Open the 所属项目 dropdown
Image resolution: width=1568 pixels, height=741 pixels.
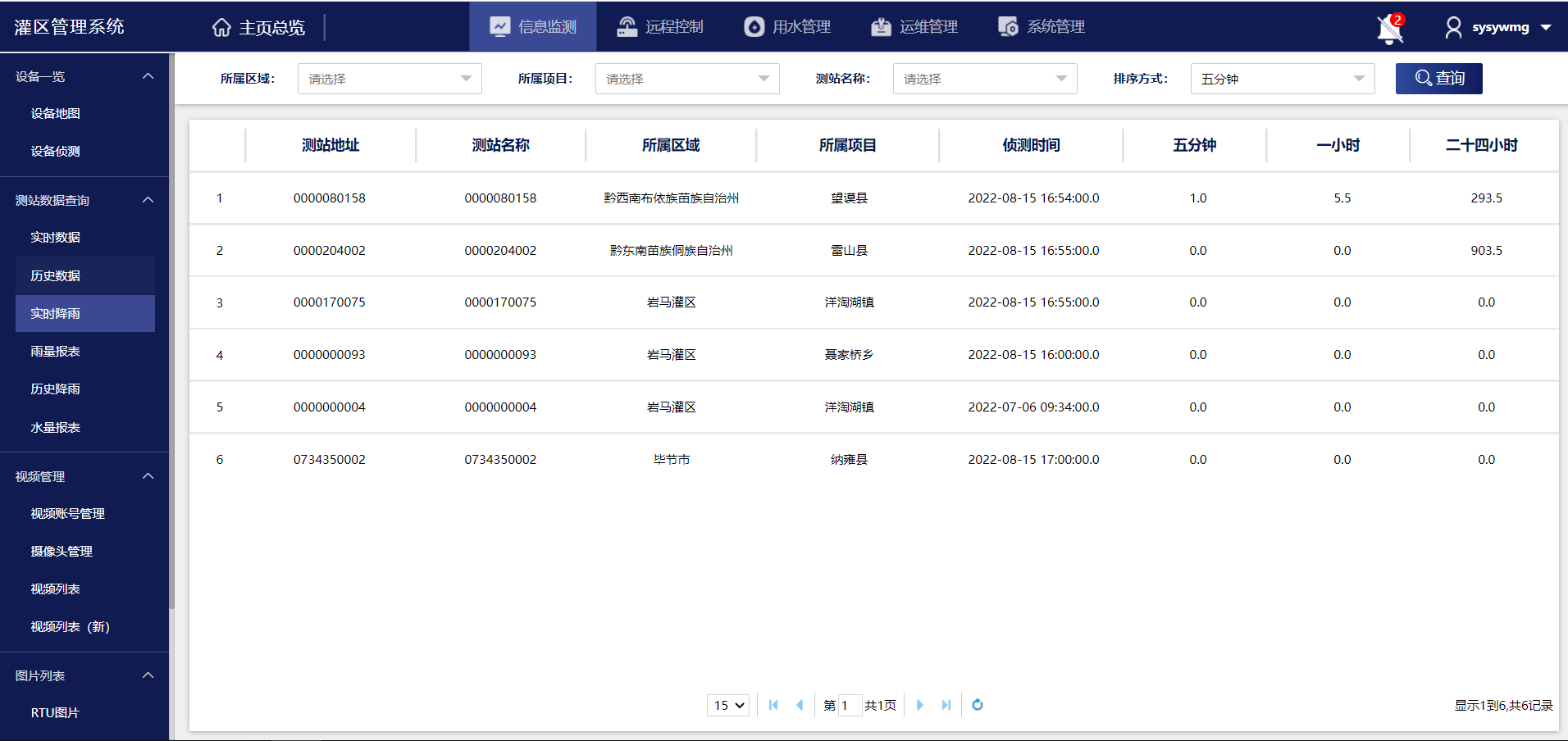[687, 79]
